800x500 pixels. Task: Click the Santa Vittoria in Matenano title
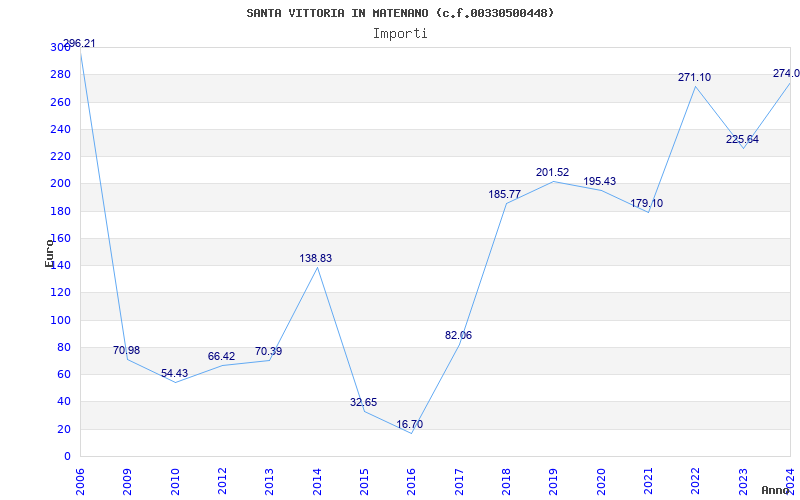click(400, 13)
